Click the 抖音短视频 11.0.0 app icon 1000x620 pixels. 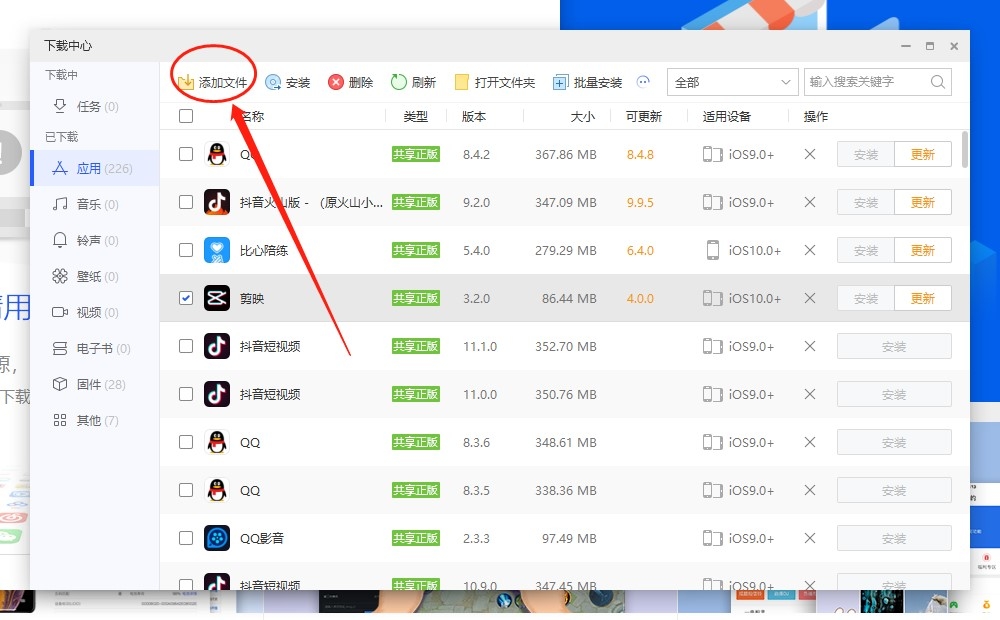217,394
